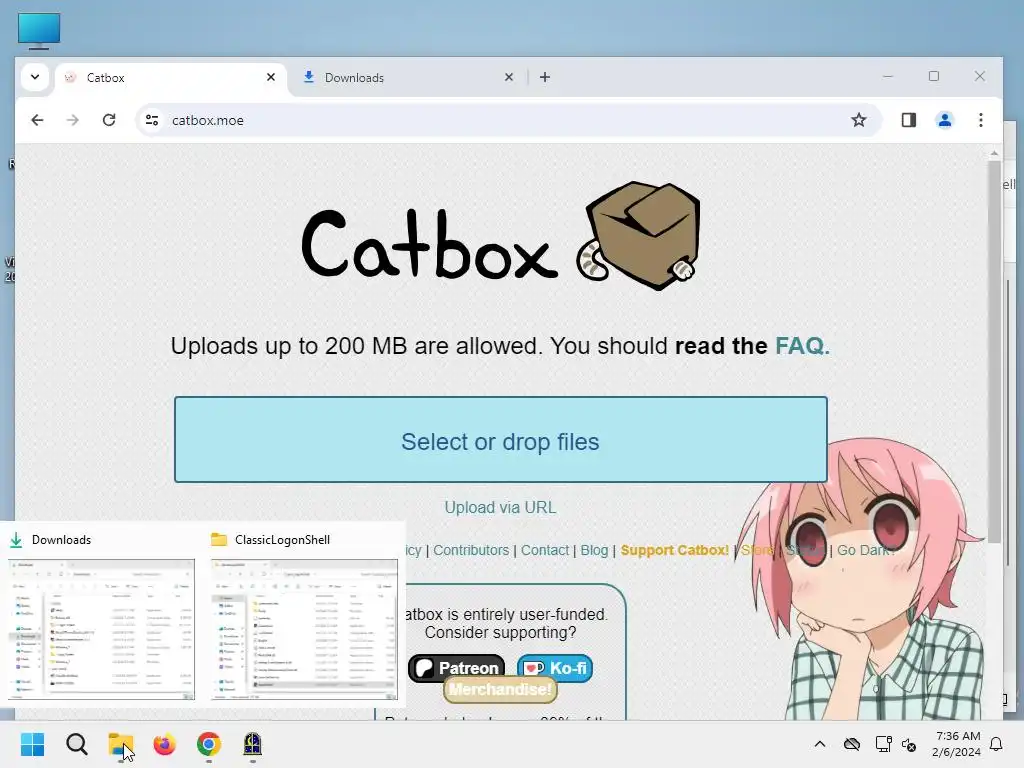Viewport: 1024px width, 768px height.
Task: Show hidden system tray icons
Action: point(820,744)
